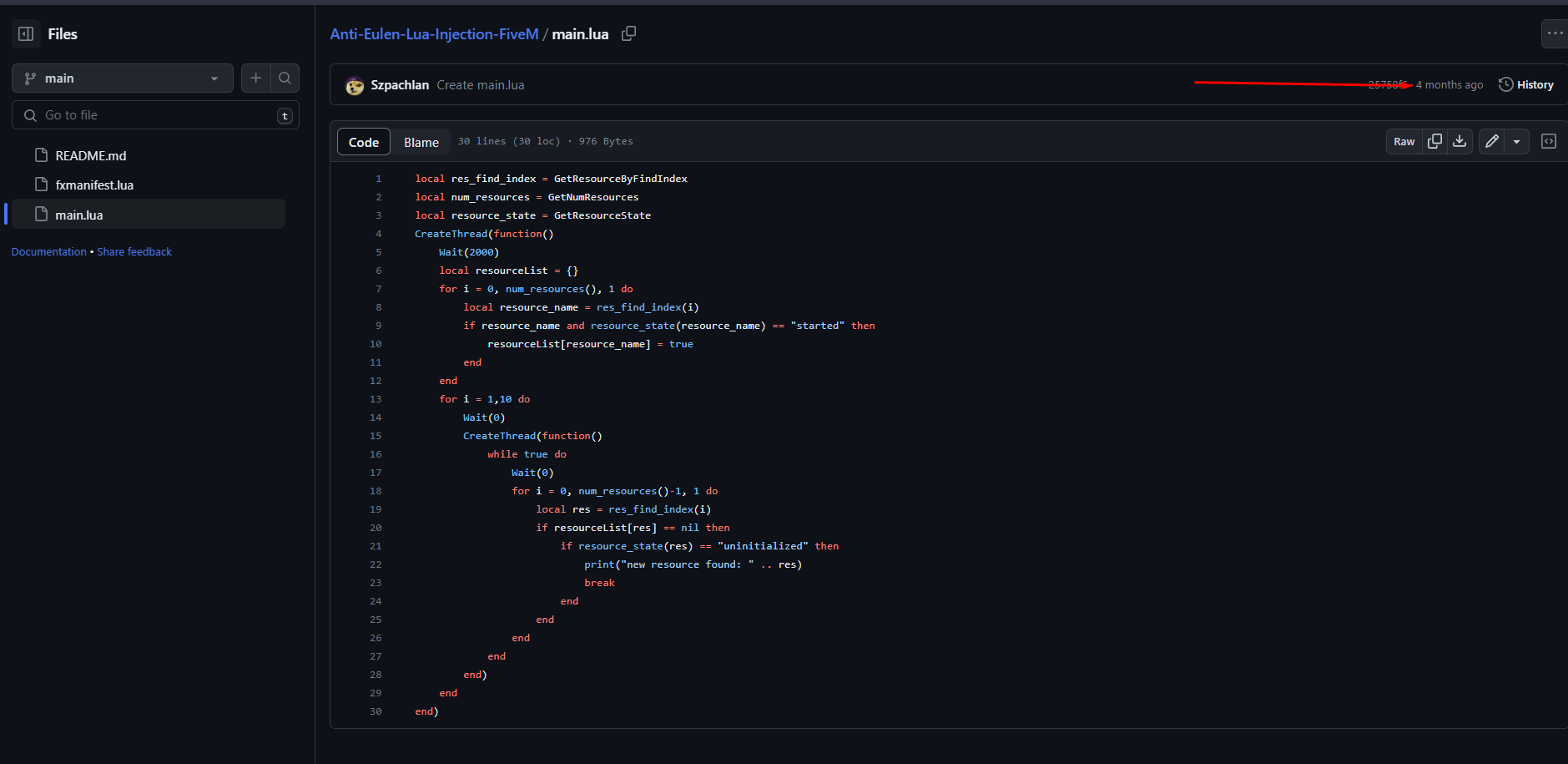Image resolution: width=1568 pixels, height=764 pixels.
Task: Switch to the Blame tab
Action: pyautogui.click(x=421, y=142)
